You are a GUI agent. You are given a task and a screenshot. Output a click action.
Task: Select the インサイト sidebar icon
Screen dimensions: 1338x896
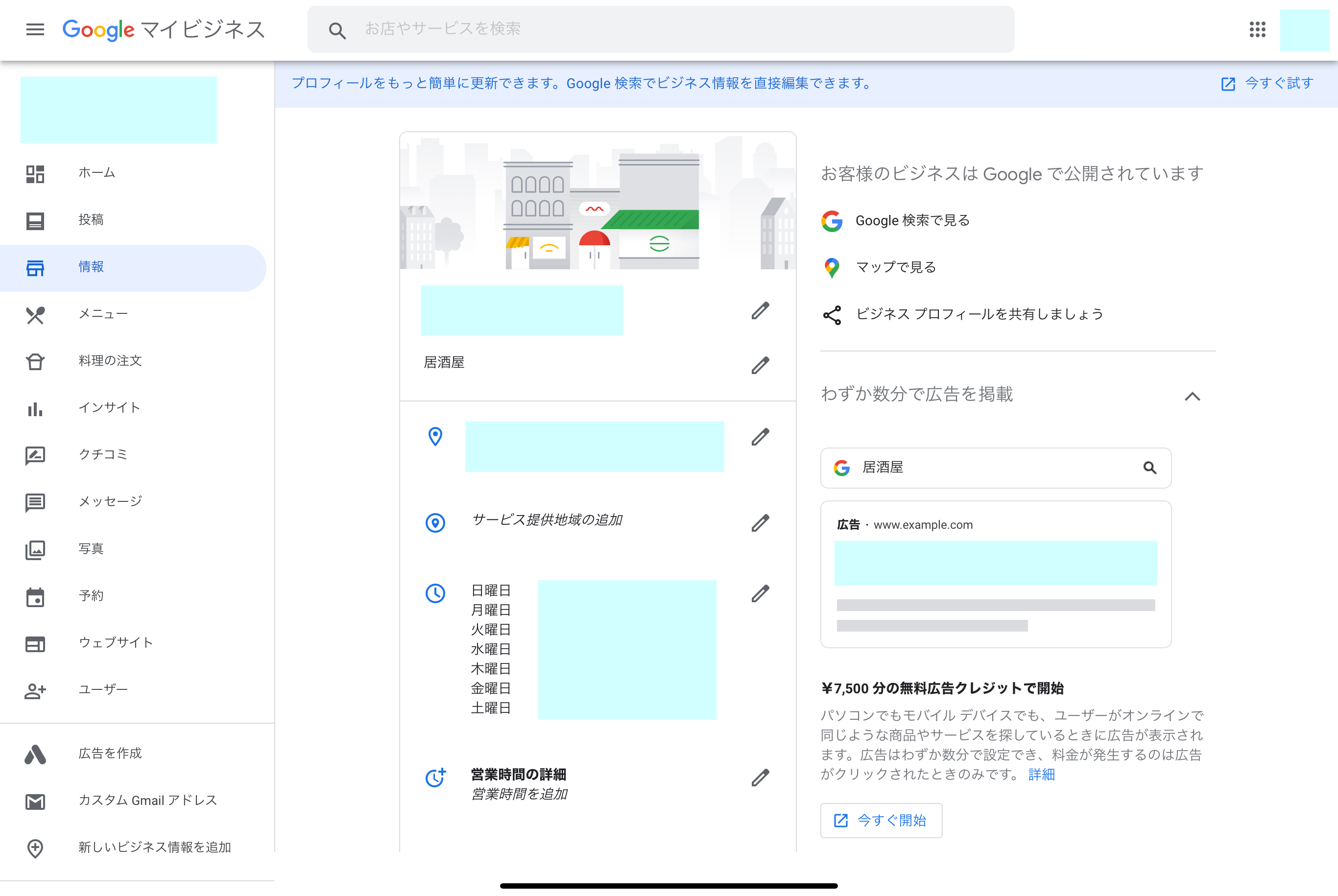35,408
